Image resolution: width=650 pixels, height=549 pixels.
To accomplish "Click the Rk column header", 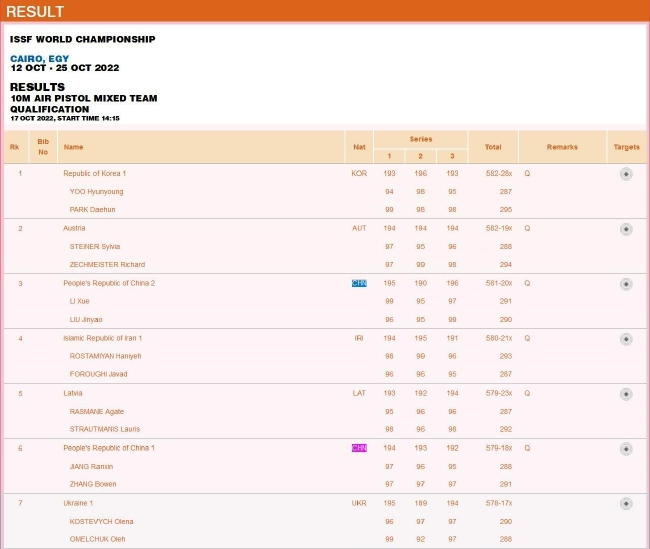I will (15, 147).
